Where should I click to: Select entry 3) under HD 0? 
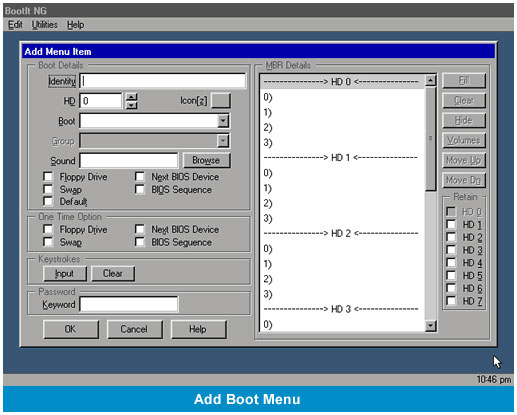coord(342,142)
